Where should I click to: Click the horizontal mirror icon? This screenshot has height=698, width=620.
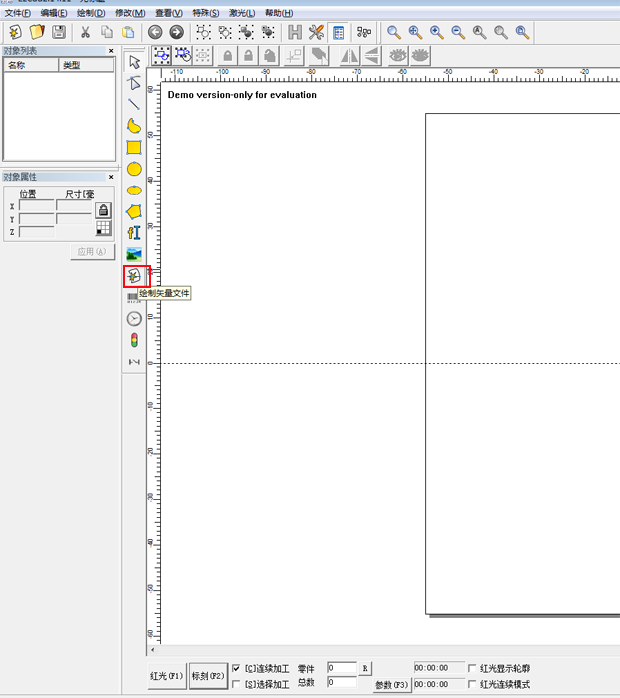point(349,56)
